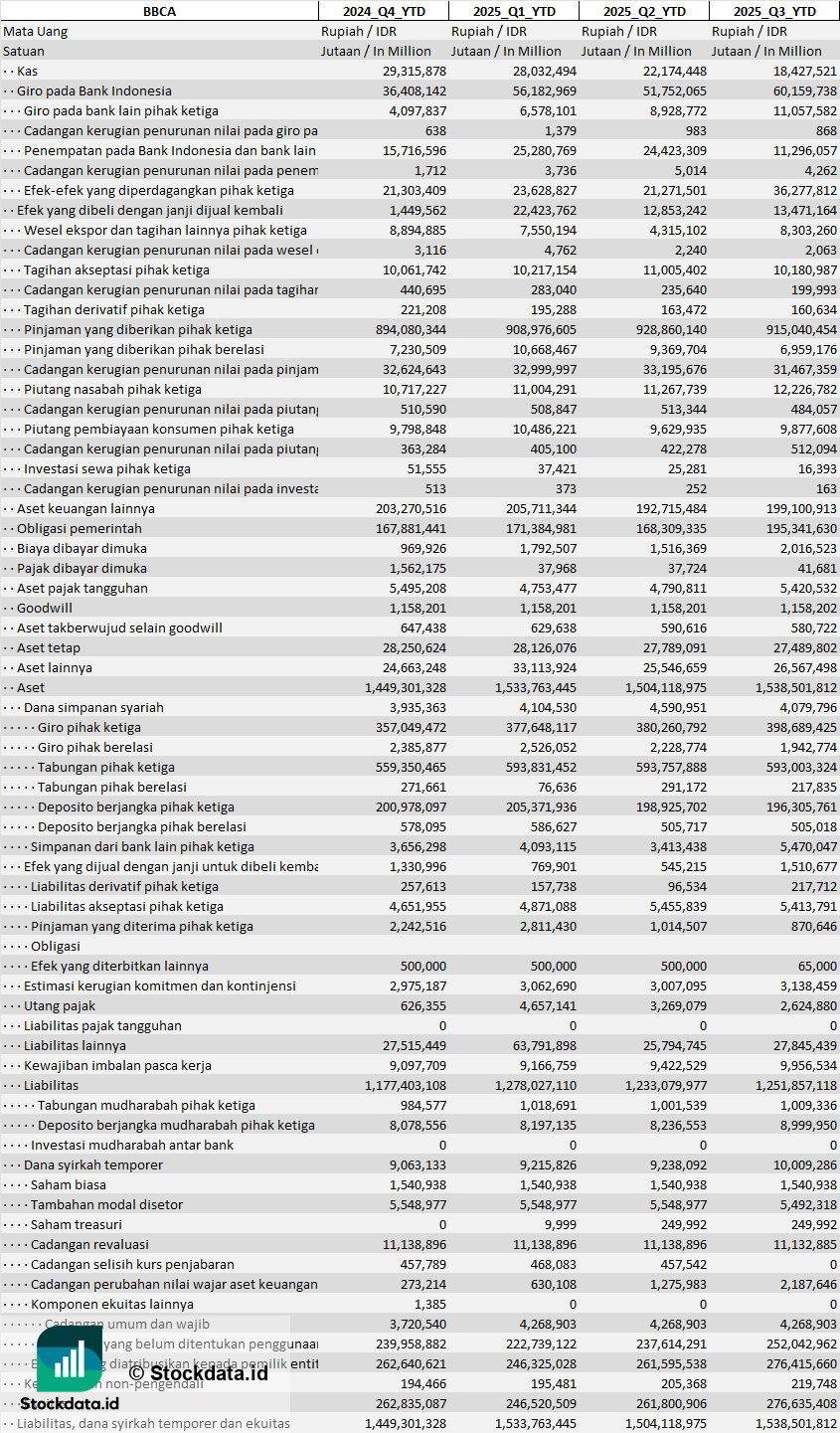Click Piutang pembiayaan konsumen pihak ketiga label

click(159, 429)
